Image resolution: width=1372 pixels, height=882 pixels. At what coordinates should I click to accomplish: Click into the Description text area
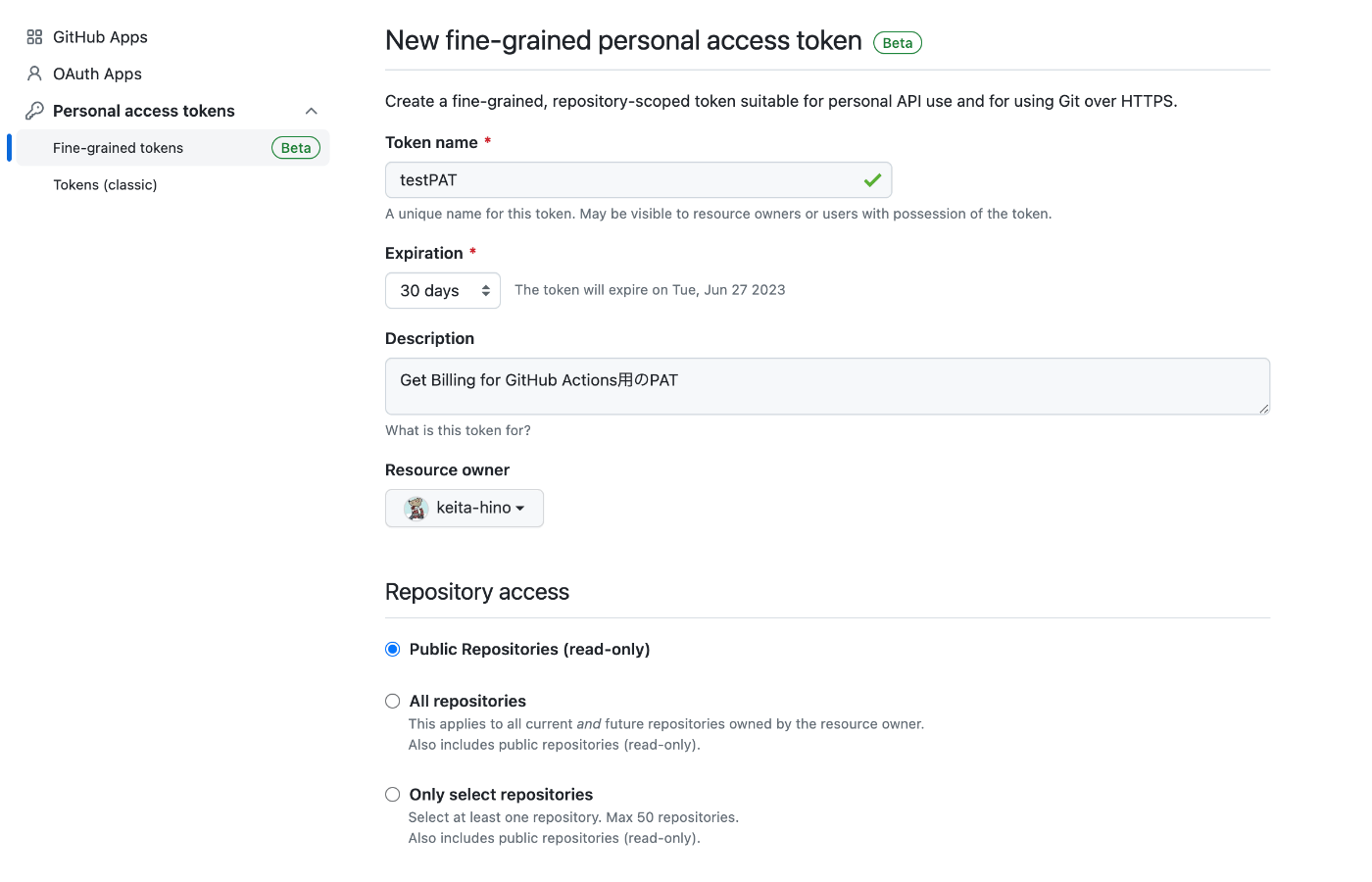pyautogui.click(x=827, y=386)
